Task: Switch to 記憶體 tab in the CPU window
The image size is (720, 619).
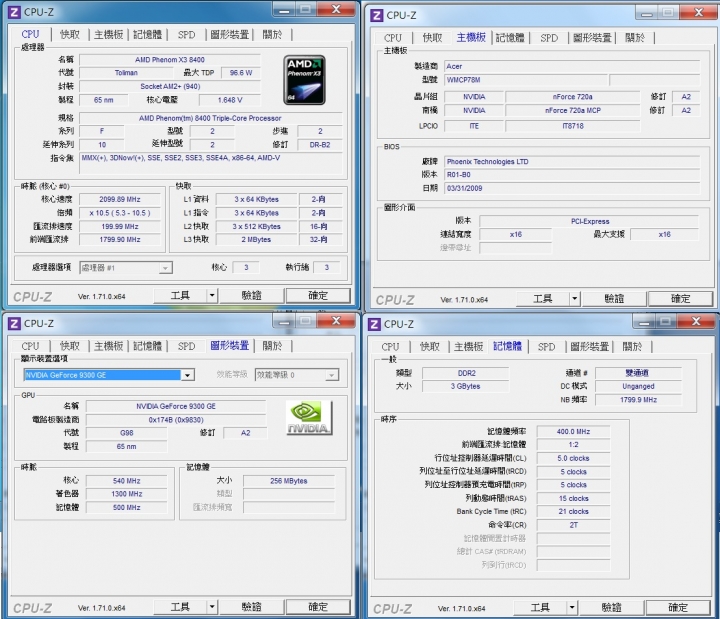Action: (147, 34)
